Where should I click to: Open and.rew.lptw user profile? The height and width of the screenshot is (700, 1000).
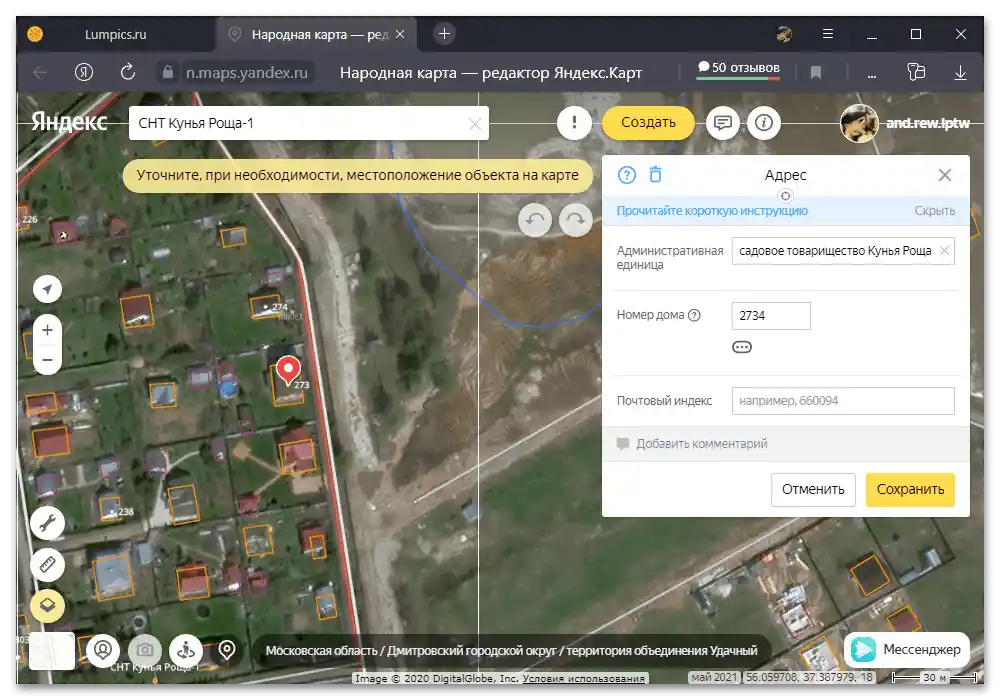(x=928, y=124)
